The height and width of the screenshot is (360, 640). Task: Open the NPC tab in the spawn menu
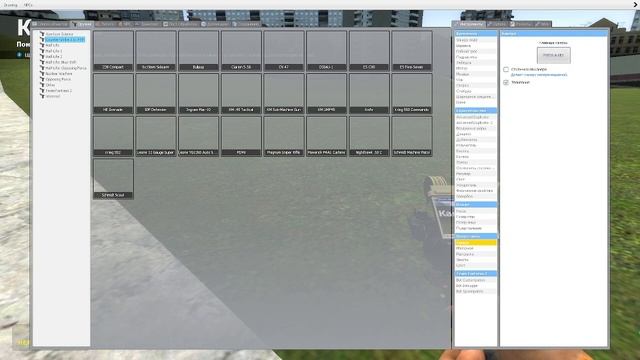[125, 24]
